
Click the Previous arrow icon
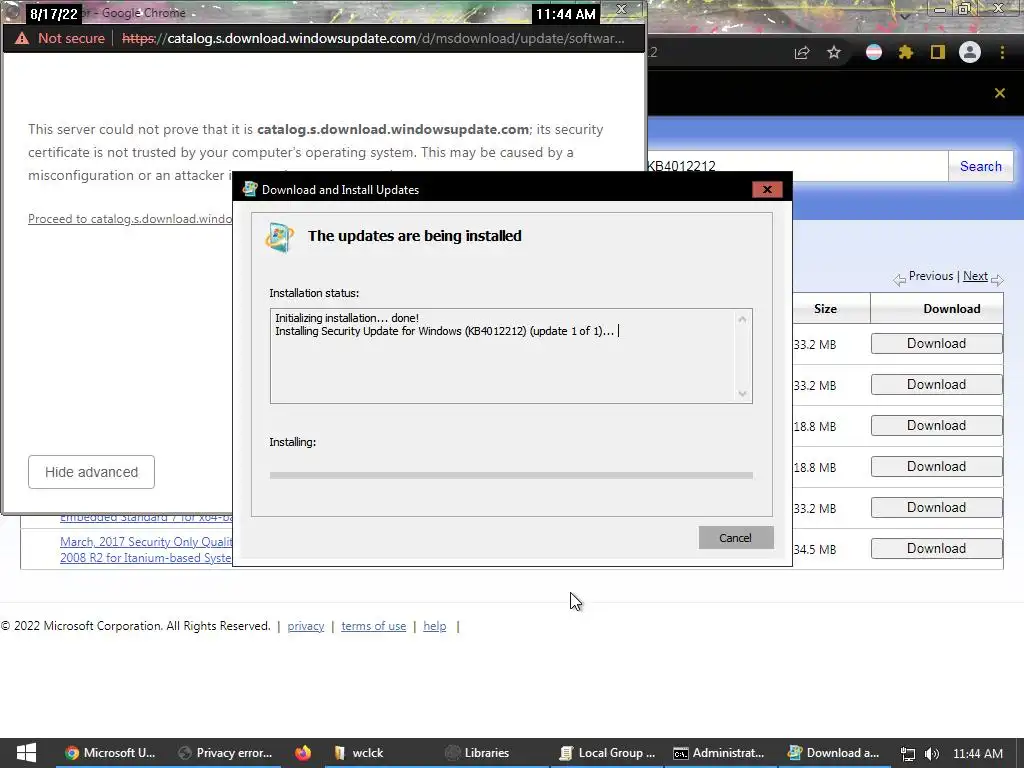coord(899,280)
